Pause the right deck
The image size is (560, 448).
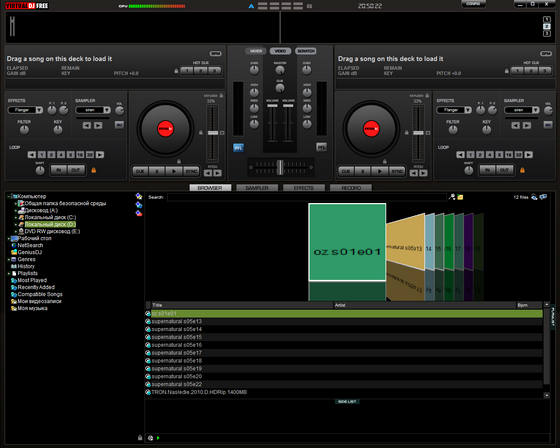coord(363,171)
